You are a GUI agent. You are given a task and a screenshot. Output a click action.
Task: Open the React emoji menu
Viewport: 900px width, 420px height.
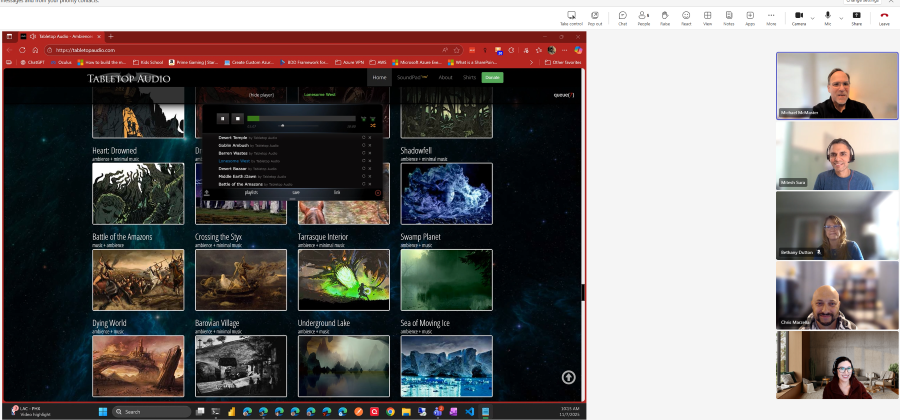[686, 18]
